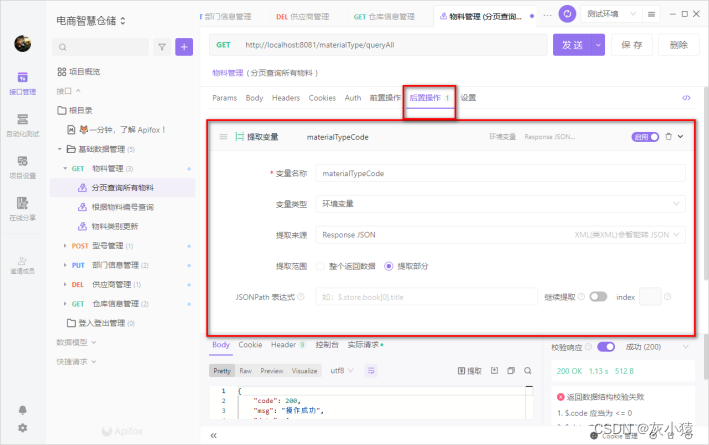
Task: Click the drag handle of 提取变量 step
Action: pyautogui.click(x=223, y=137)
